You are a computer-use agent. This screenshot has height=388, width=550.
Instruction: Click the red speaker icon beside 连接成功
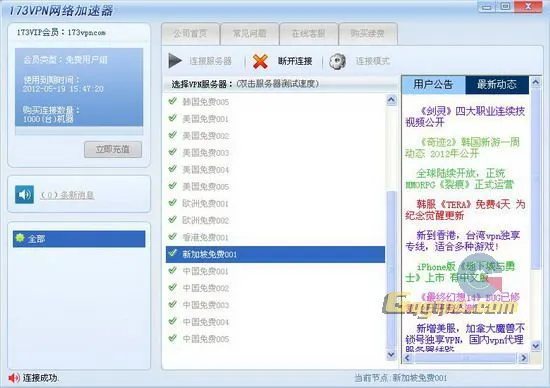click(14, 378)
